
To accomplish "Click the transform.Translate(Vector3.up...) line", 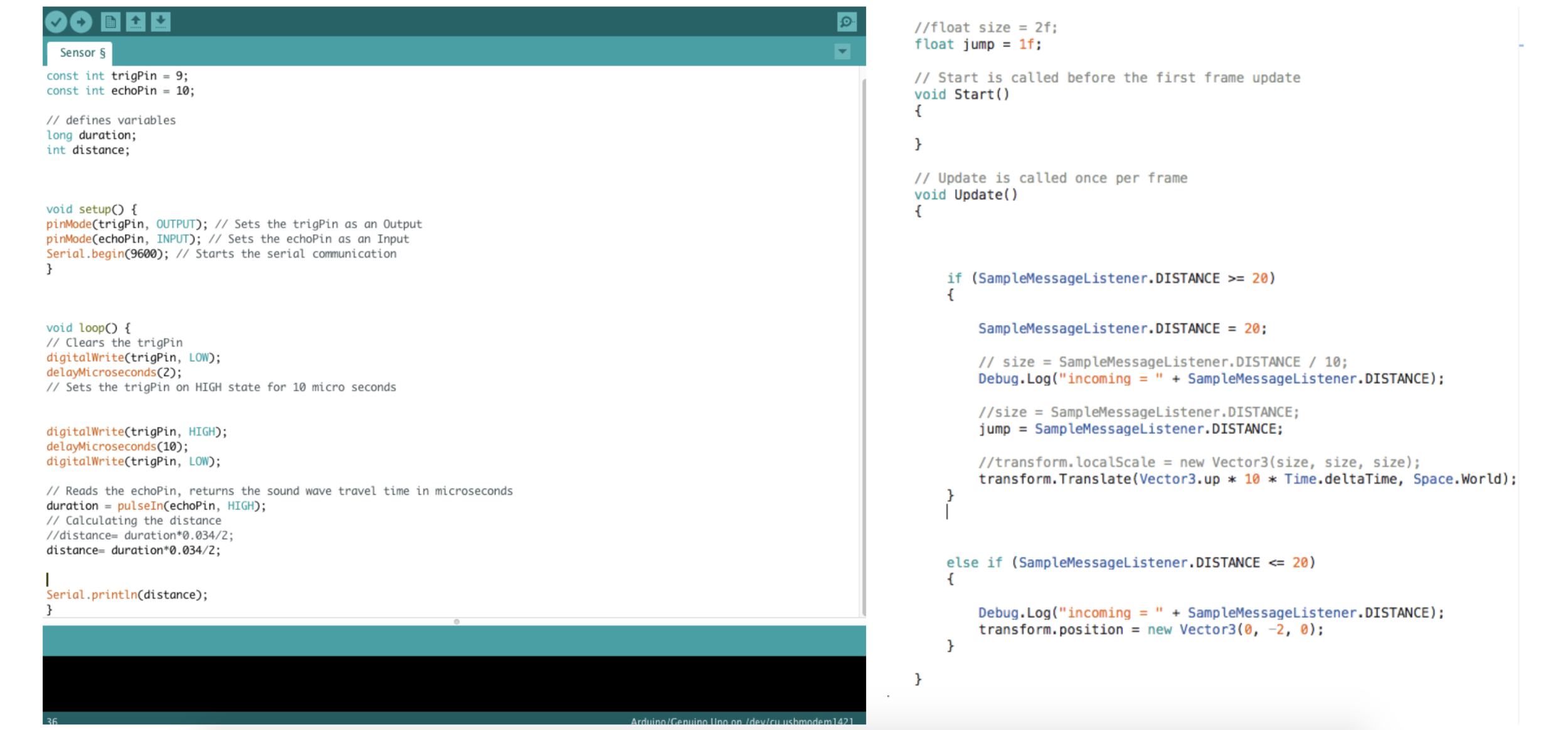I will tap(1248, 479).
